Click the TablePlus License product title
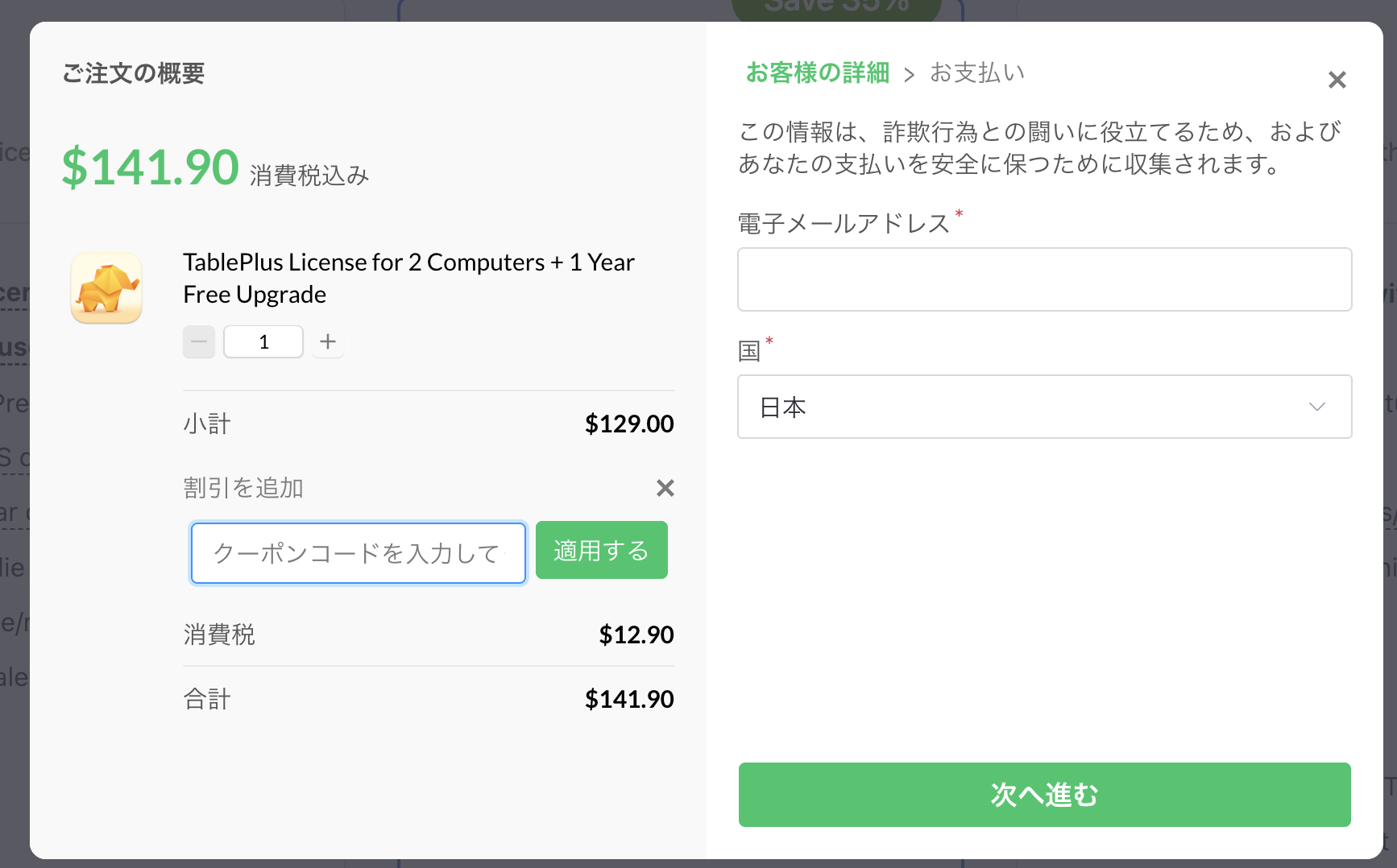Image resolution: width=1397 pixels, height=868 pixels. pyautogui.click(x=408, y=278)
